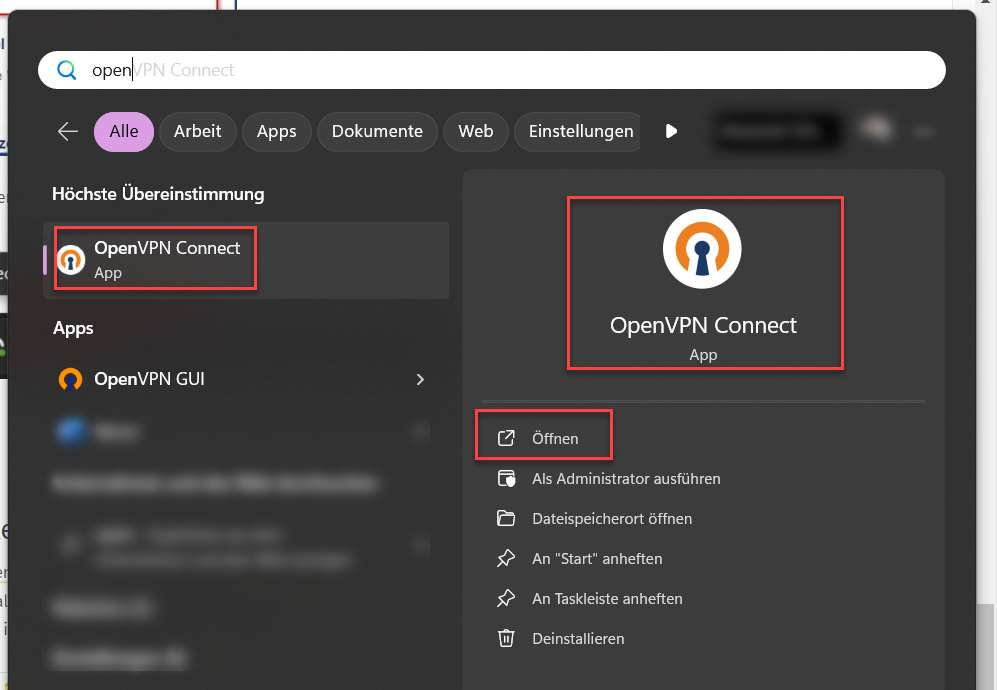
Task: Click the "Apps" section heading above OpenVPN GUI
Action: (x=73, y=328)
